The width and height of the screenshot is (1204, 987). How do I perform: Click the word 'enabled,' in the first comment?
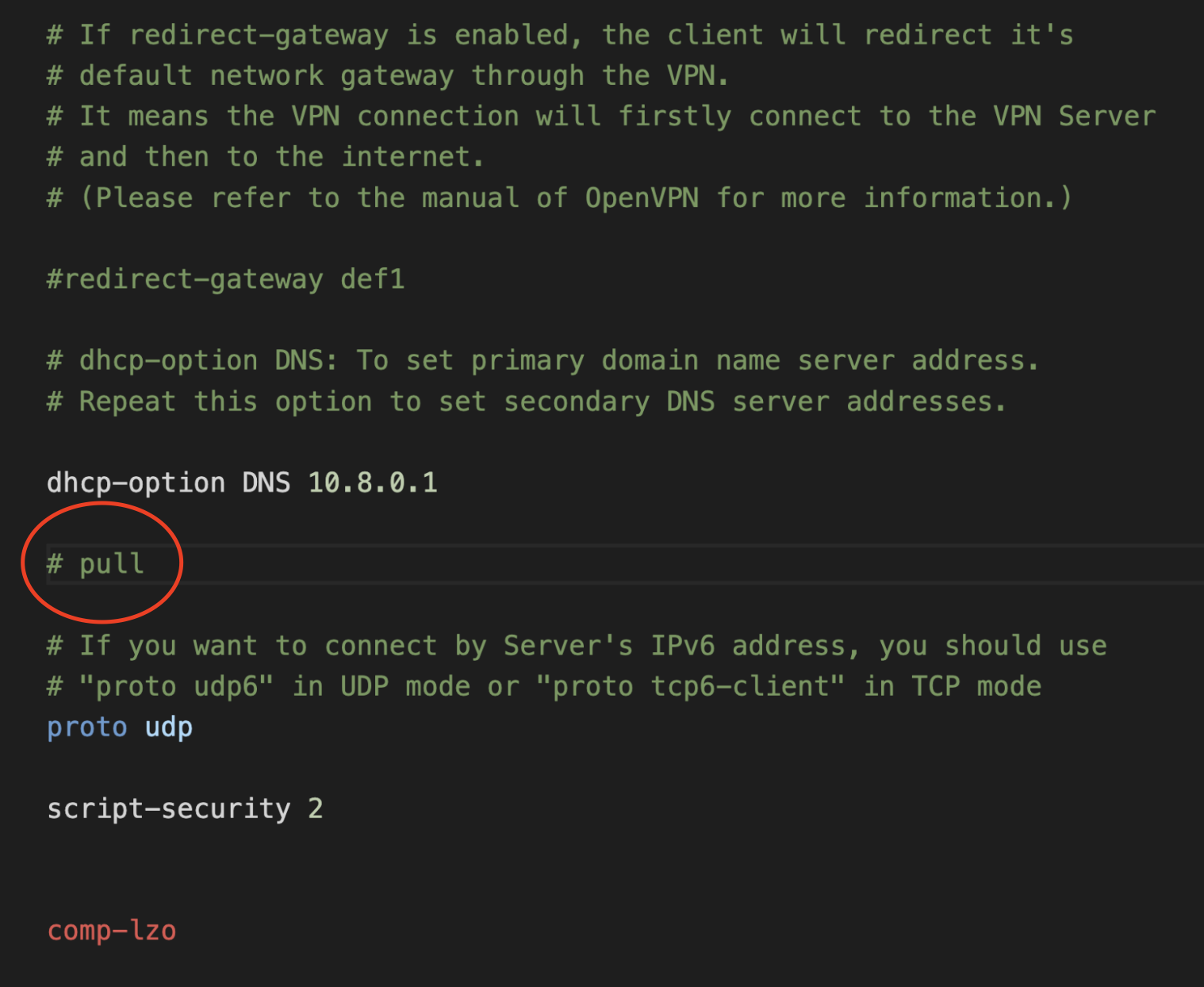coord(519,35)
